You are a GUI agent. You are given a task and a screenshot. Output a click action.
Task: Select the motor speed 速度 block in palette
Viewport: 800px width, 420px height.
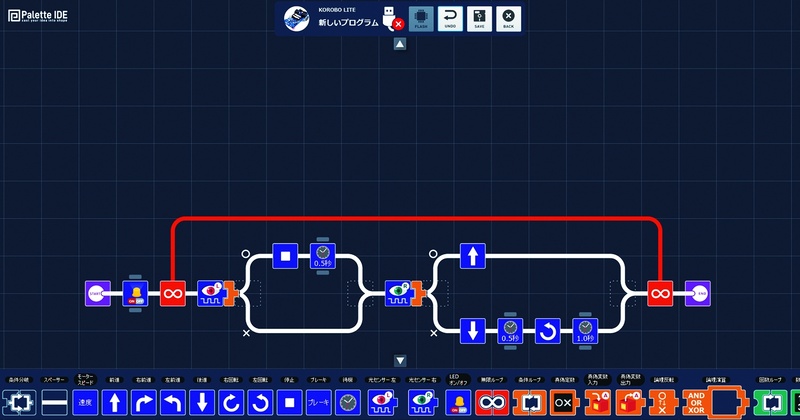[x=85, y=402]
